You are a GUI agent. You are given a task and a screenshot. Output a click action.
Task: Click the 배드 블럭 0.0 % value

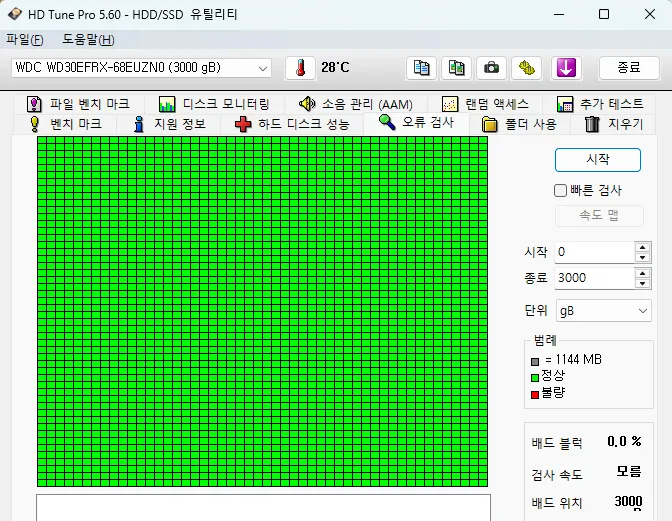click(624, 441)
